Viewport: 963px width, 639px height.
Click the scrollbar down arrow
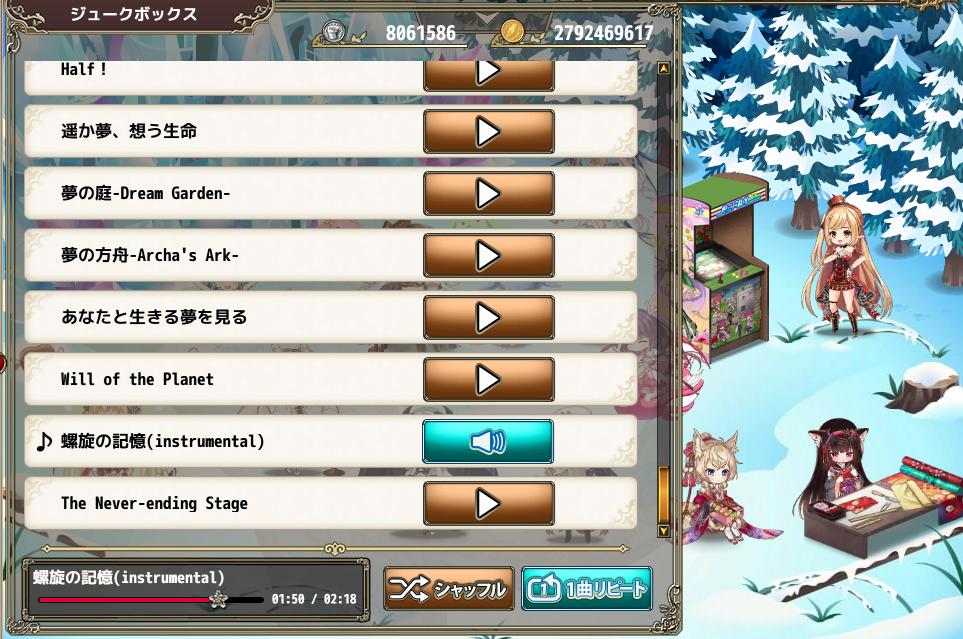[663, 530]
